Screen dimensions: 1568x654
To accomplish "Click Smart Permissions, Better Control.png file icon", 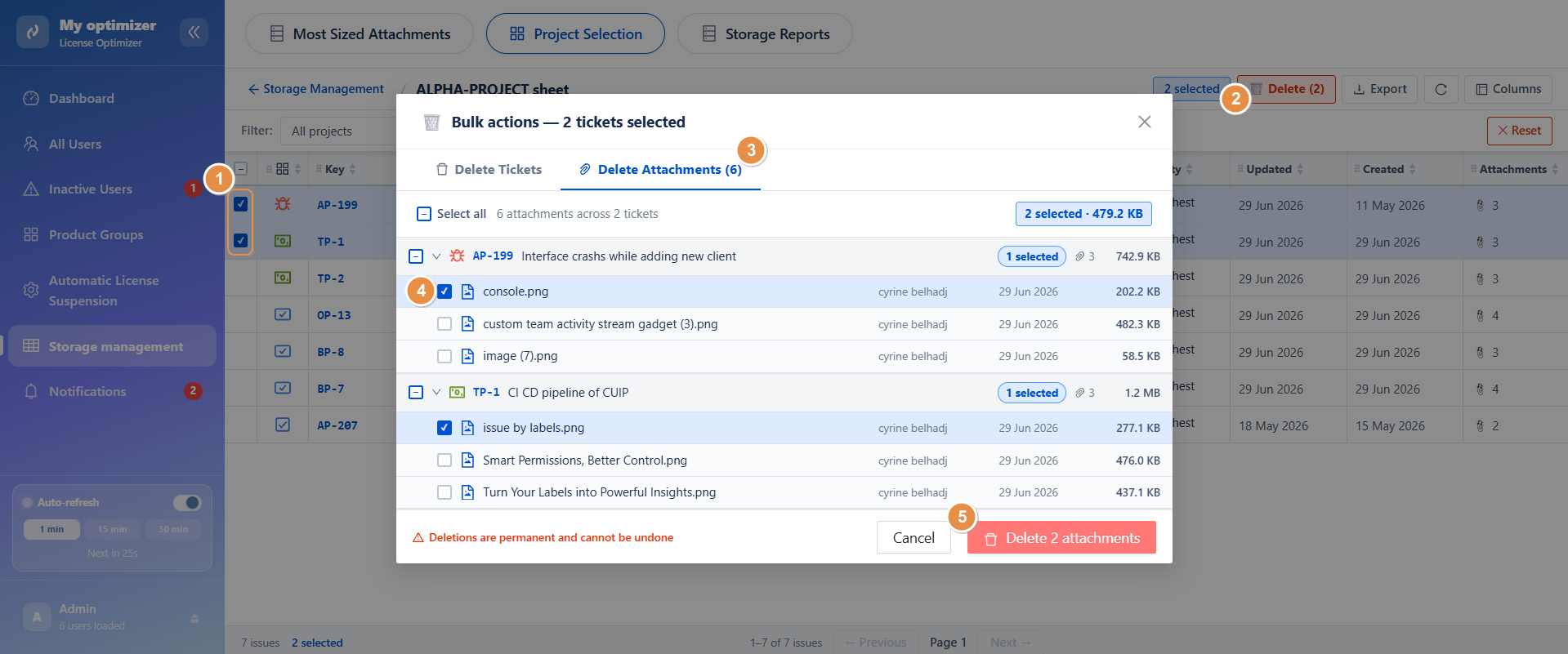I will pyautogui.click(x=467, y=460).
